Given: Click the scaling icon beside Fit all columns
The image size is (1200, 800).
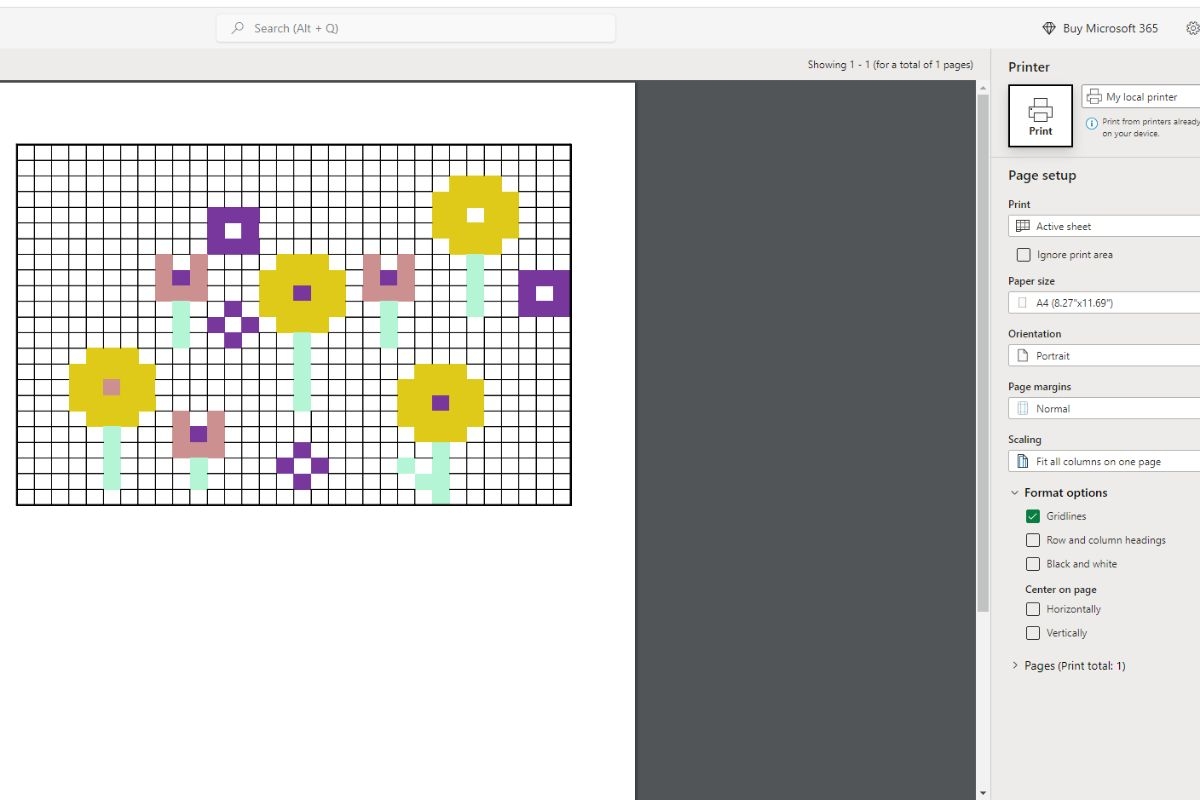Looking at the screenshot, I should pyautogui.click(x=1021, y=461).
